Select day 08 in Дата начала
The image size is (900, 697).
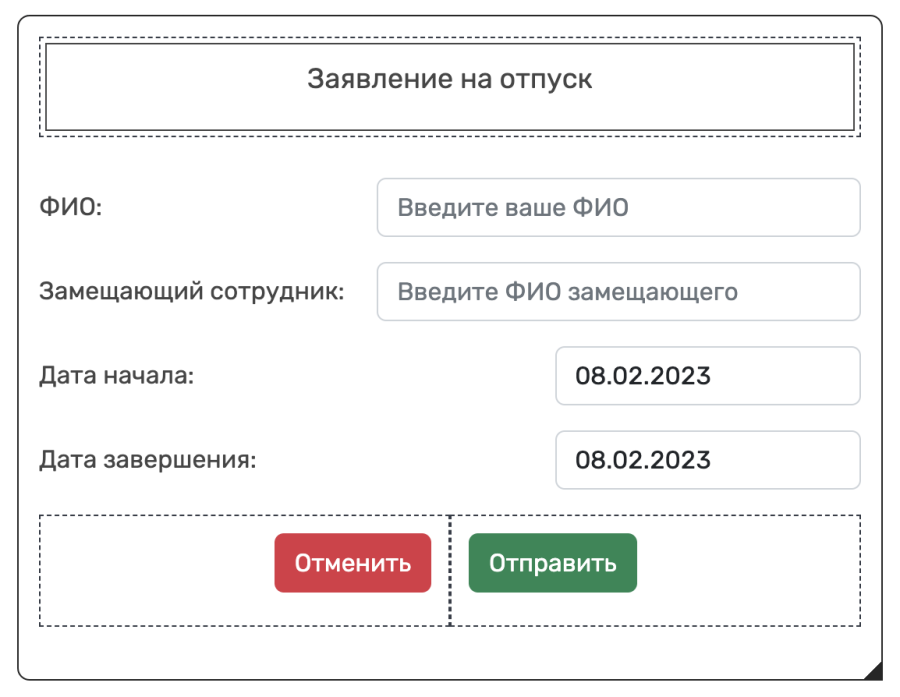(588, 376)
